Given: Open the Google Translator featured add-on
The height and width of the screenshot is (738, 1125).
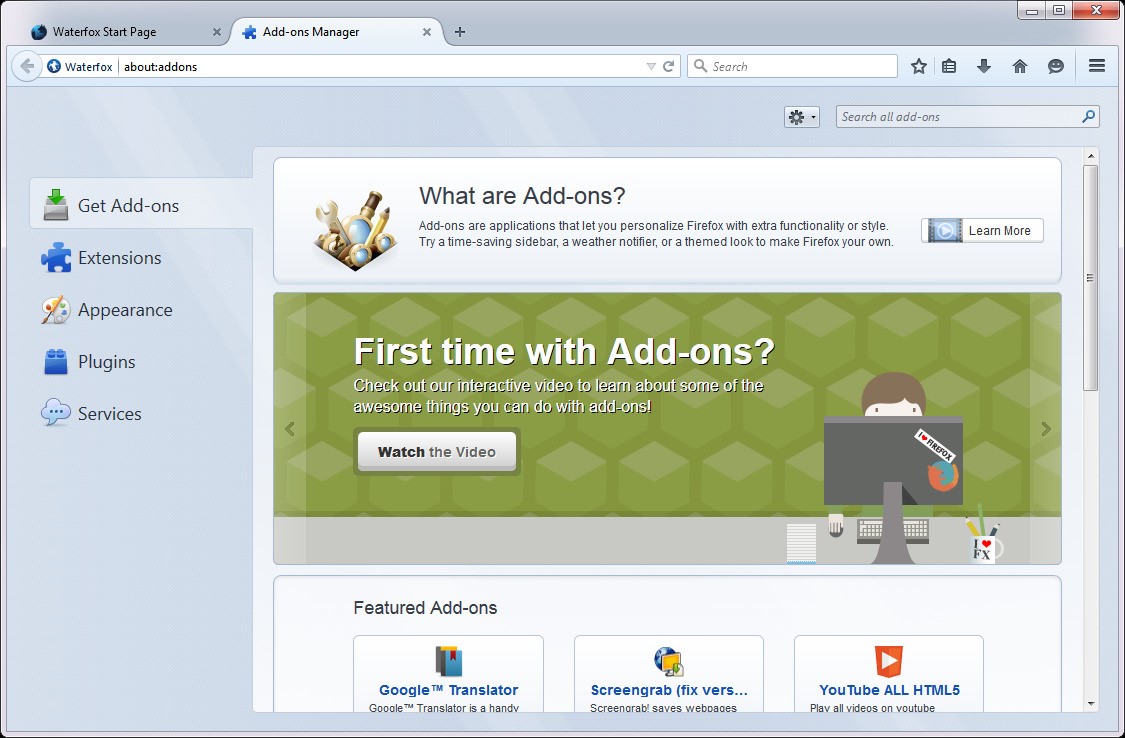Looking at the screenshot, I should pos(448,690).
